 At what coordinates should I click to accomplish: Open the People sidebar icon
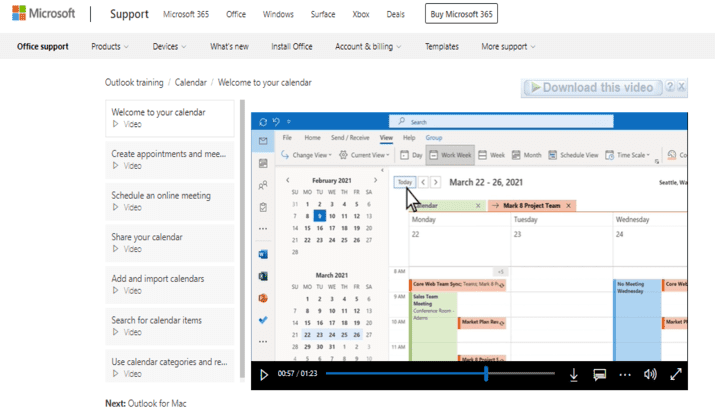tap(263, 185)
